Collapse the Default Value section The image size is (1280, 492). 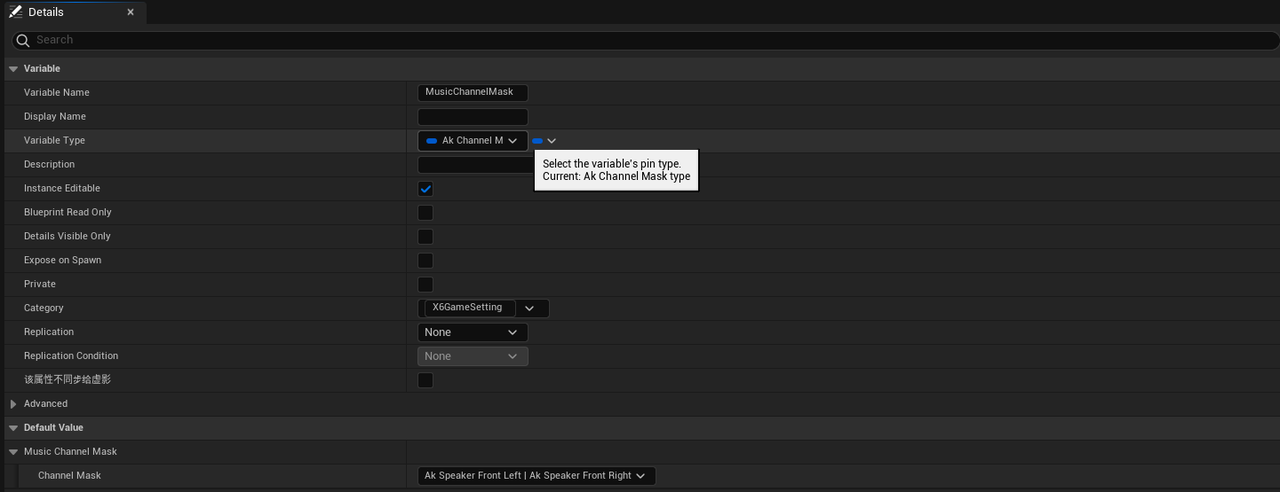pyautogui.click(x=13, y=428)
